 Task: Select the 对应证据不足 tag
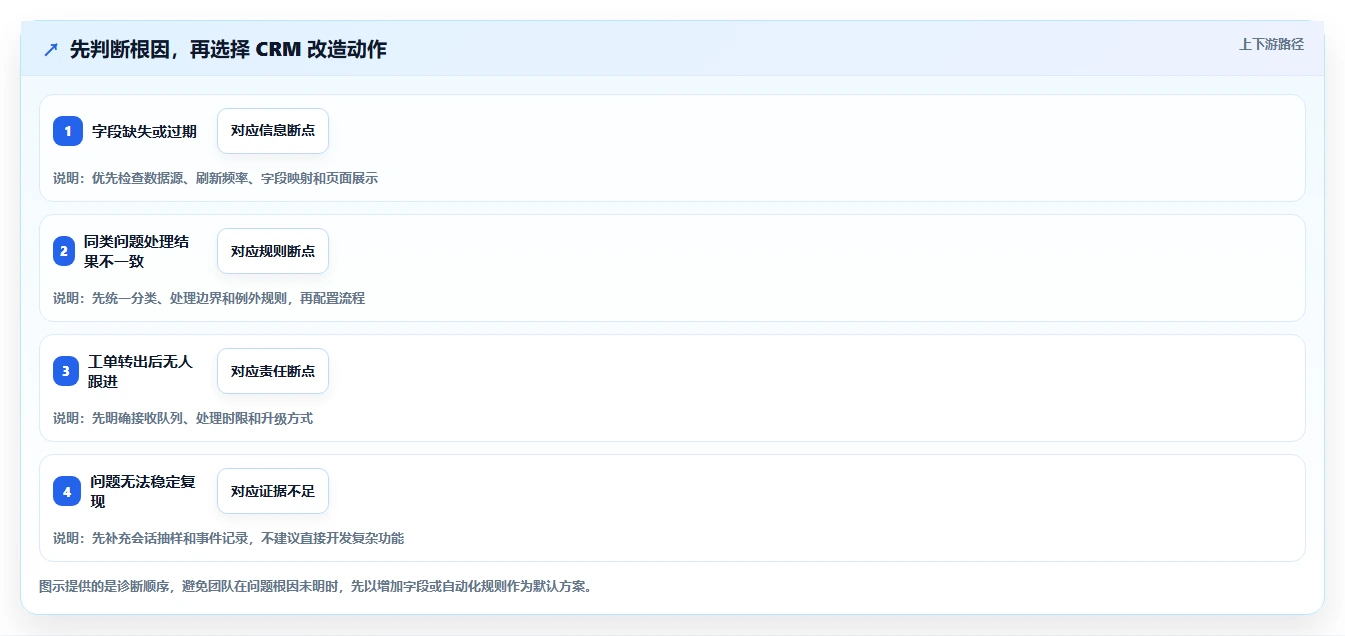click(273, 491)
